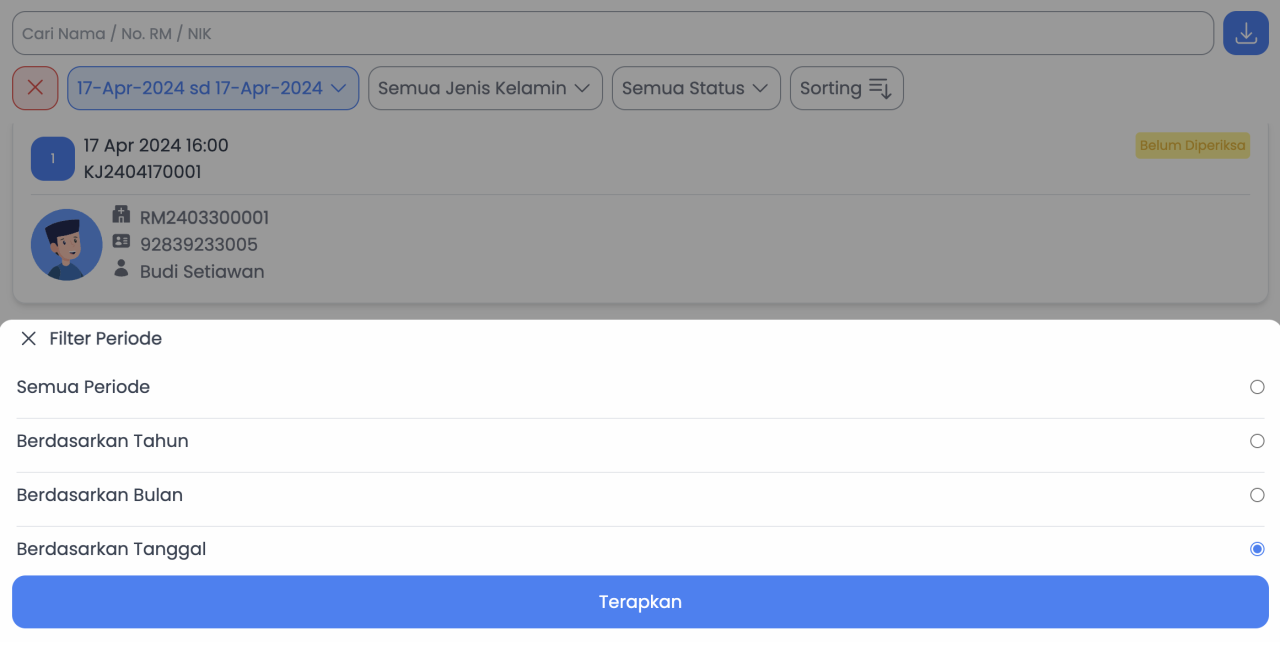The height and width of the screenshot is (646, 1280).
Task: Select the Berdasarkan Tanggal radio button
Action: tap(1257, 549)
